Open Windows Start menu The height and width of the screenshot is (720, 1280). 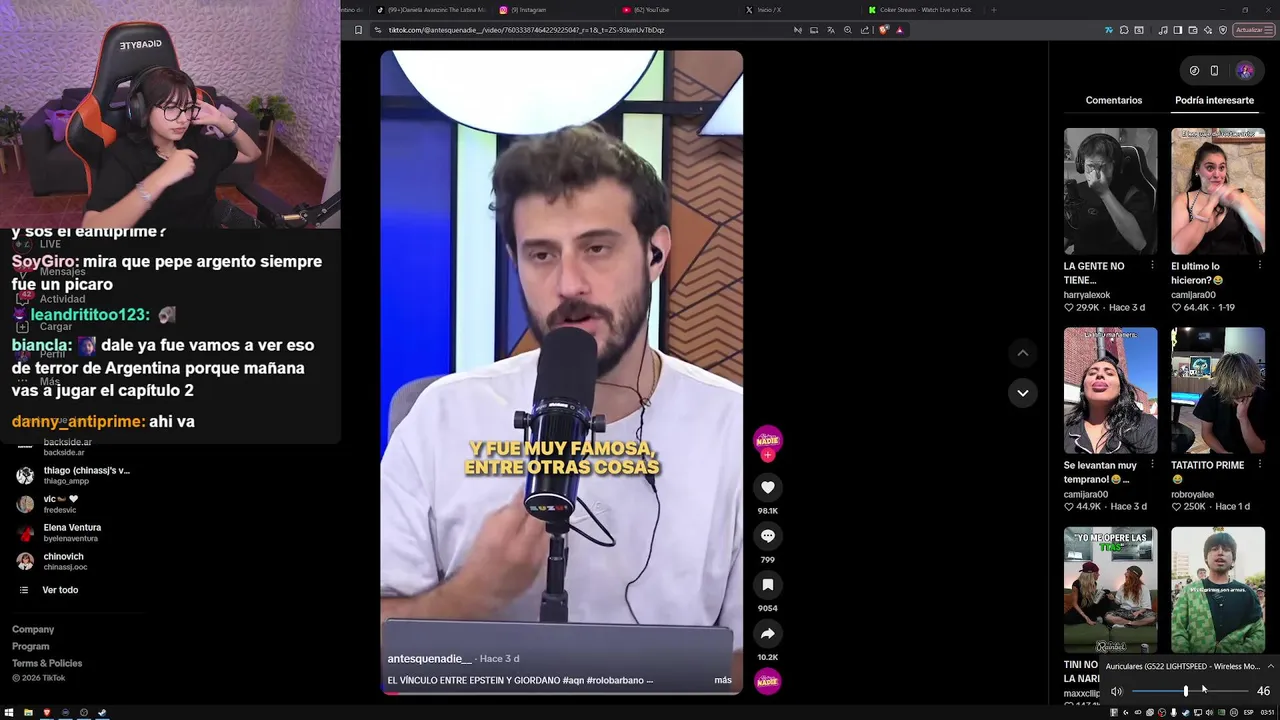click(x=9, y=713)
